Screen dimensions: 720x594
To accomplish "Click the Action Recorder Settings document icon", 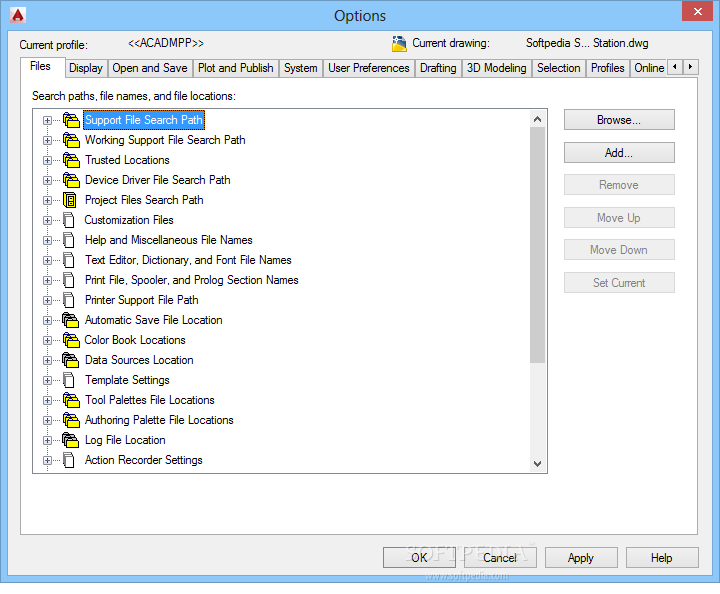I will 69,460.
